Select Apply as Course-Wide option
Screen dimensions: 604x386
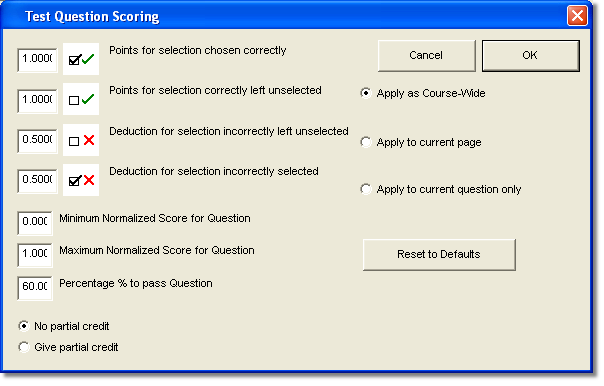click(423, 93)
